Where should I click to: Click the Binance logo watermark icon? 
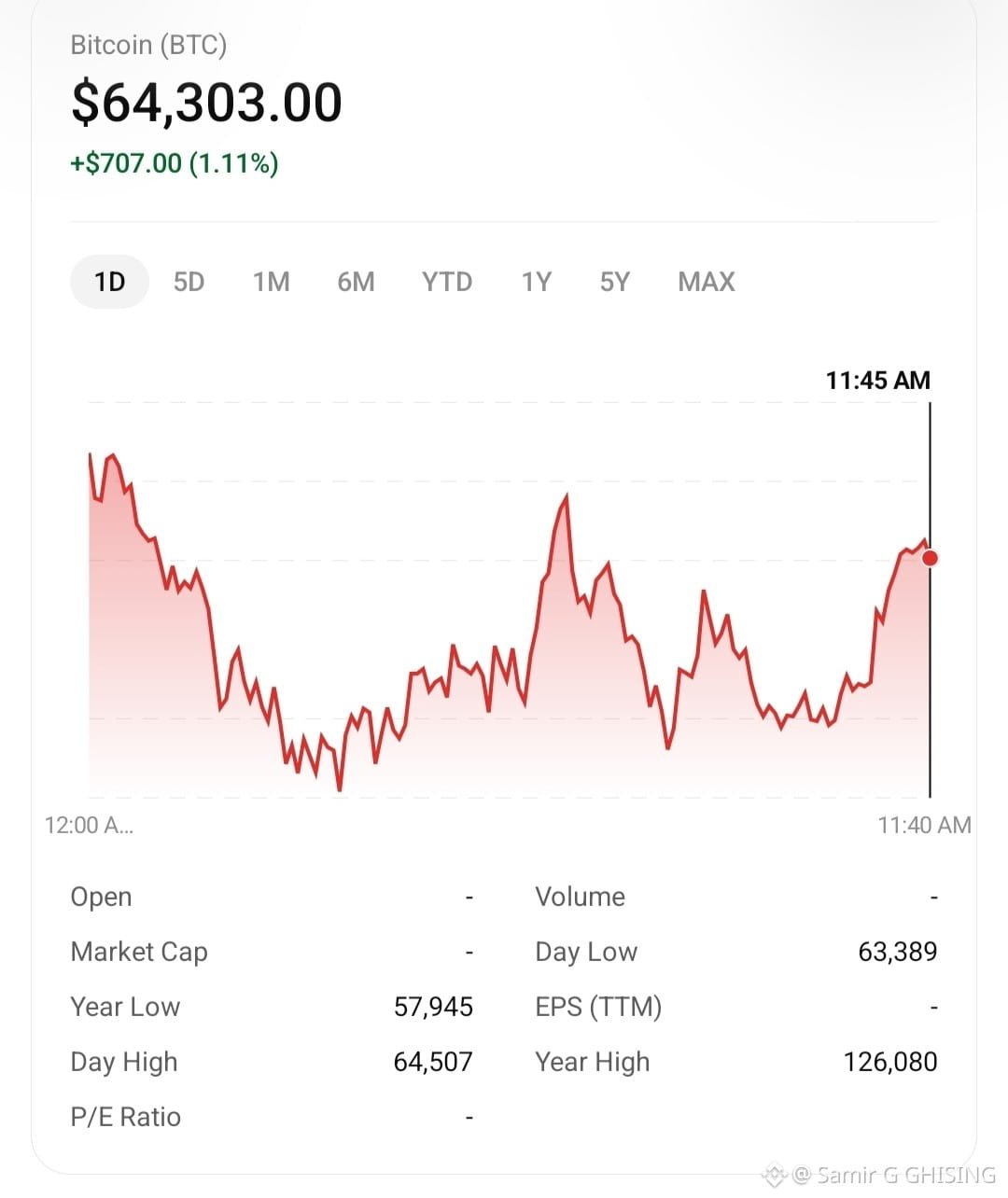775,1175
